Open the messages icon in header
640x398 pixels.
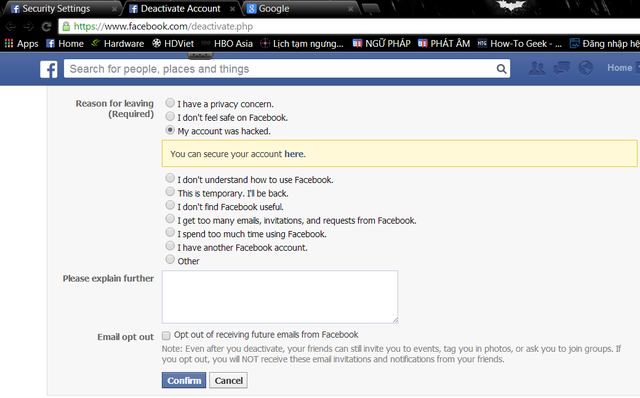click(x=561, y=68)
